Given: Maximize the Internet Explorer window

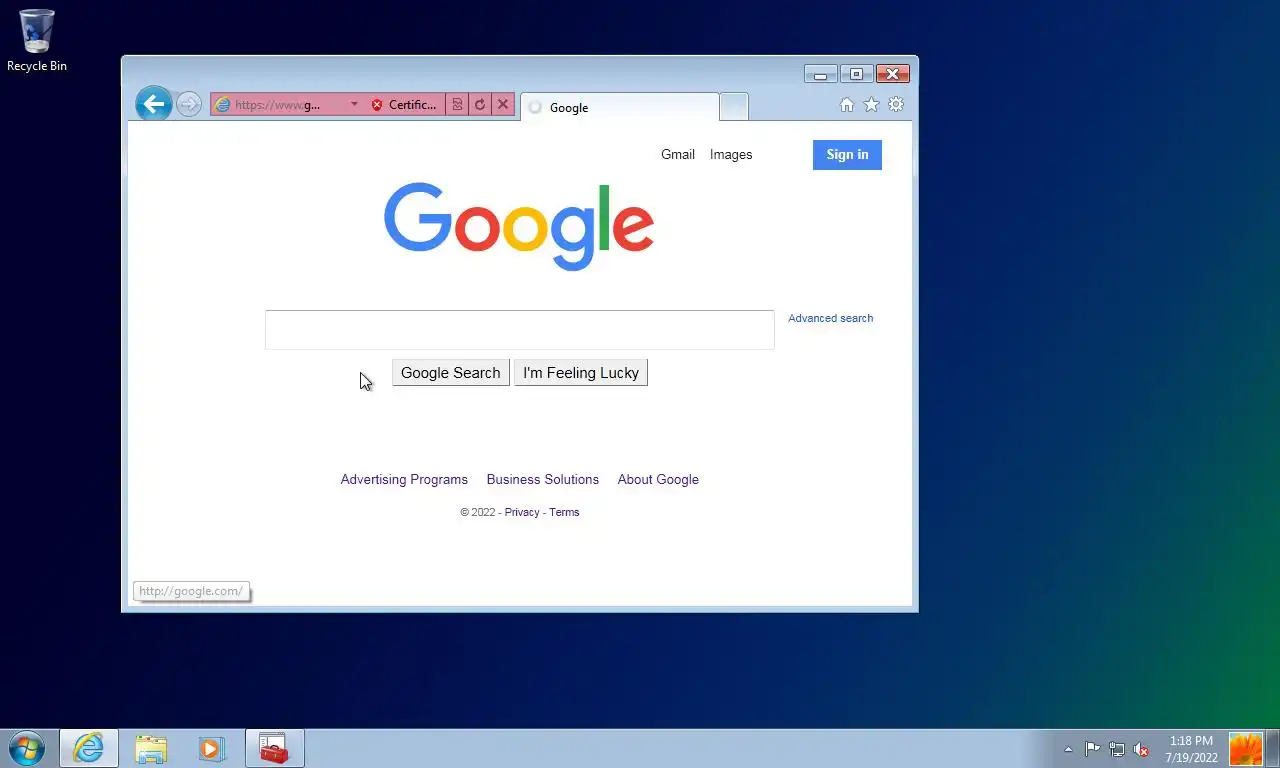Looking at the screenshot, I should (856, 74).
